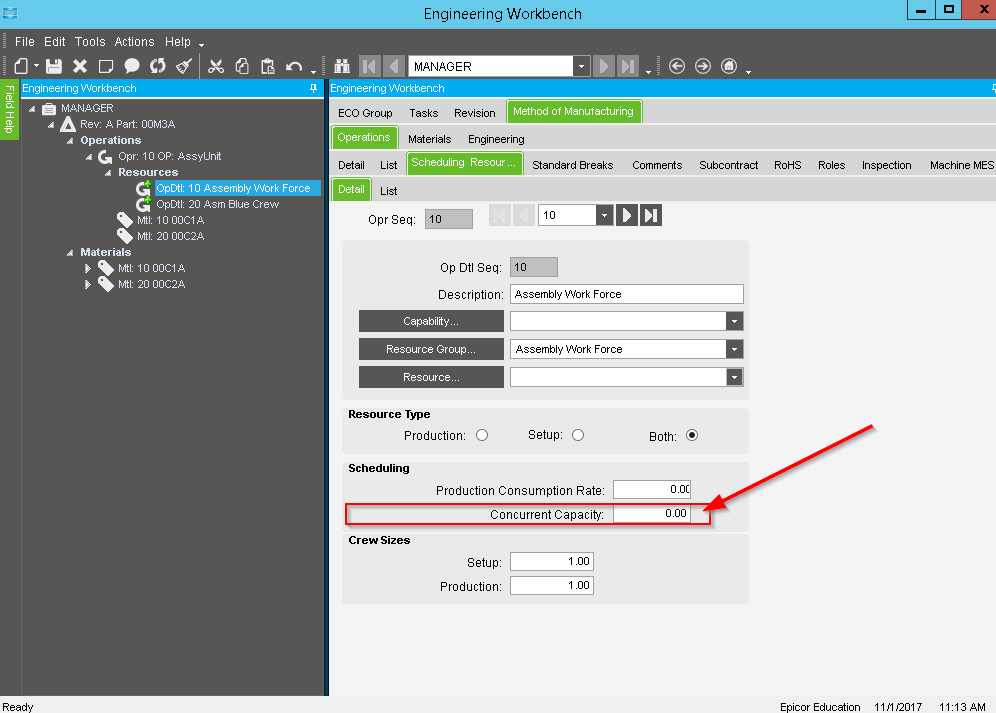Choose the Both resource type option
Screen dimensions: 996x713
click(x=692, y=436)
